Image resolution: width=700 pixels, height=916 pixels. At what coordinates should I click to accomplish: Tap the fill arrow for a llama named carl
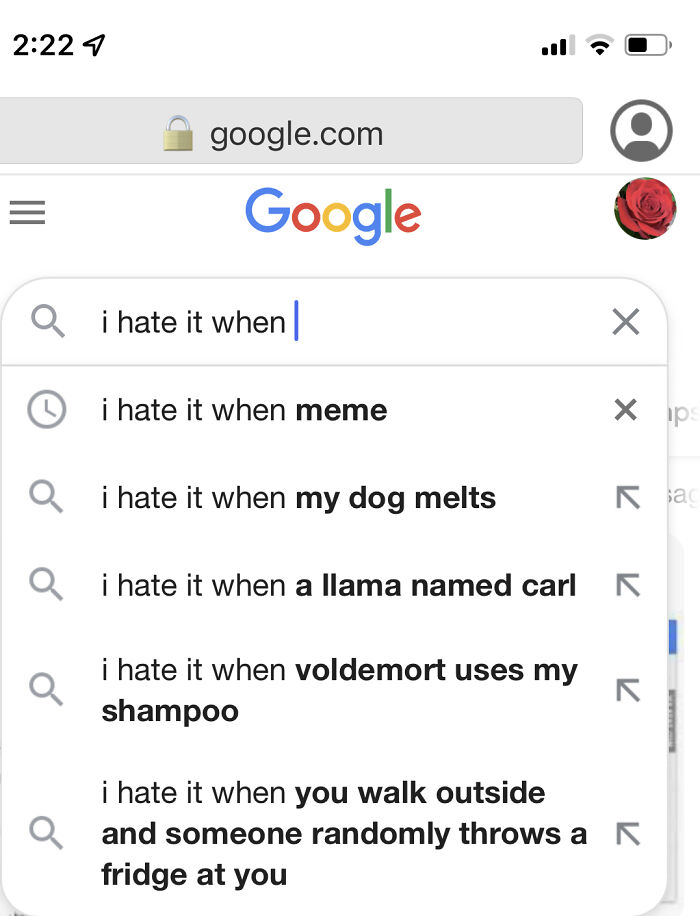pyautogui.click(x=627, y=584)
